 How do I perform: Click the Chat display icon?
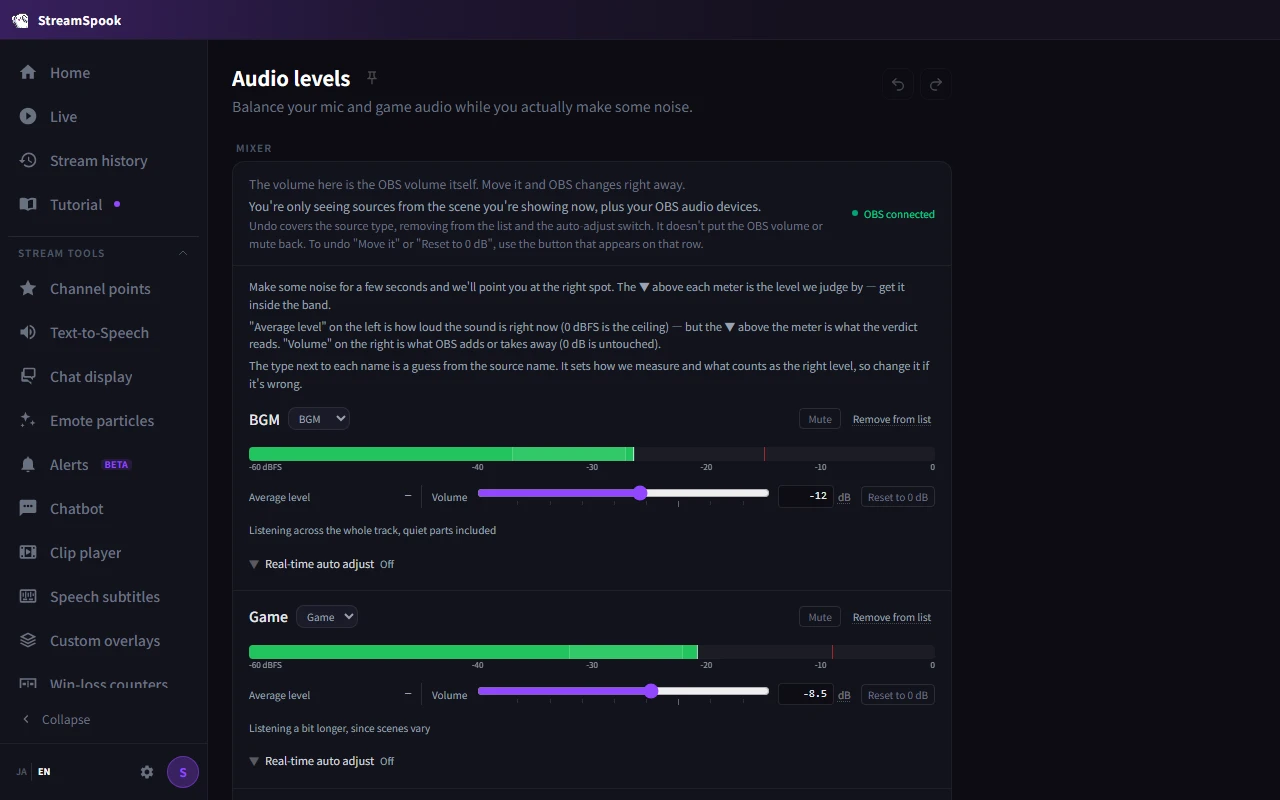coord(28,376)
